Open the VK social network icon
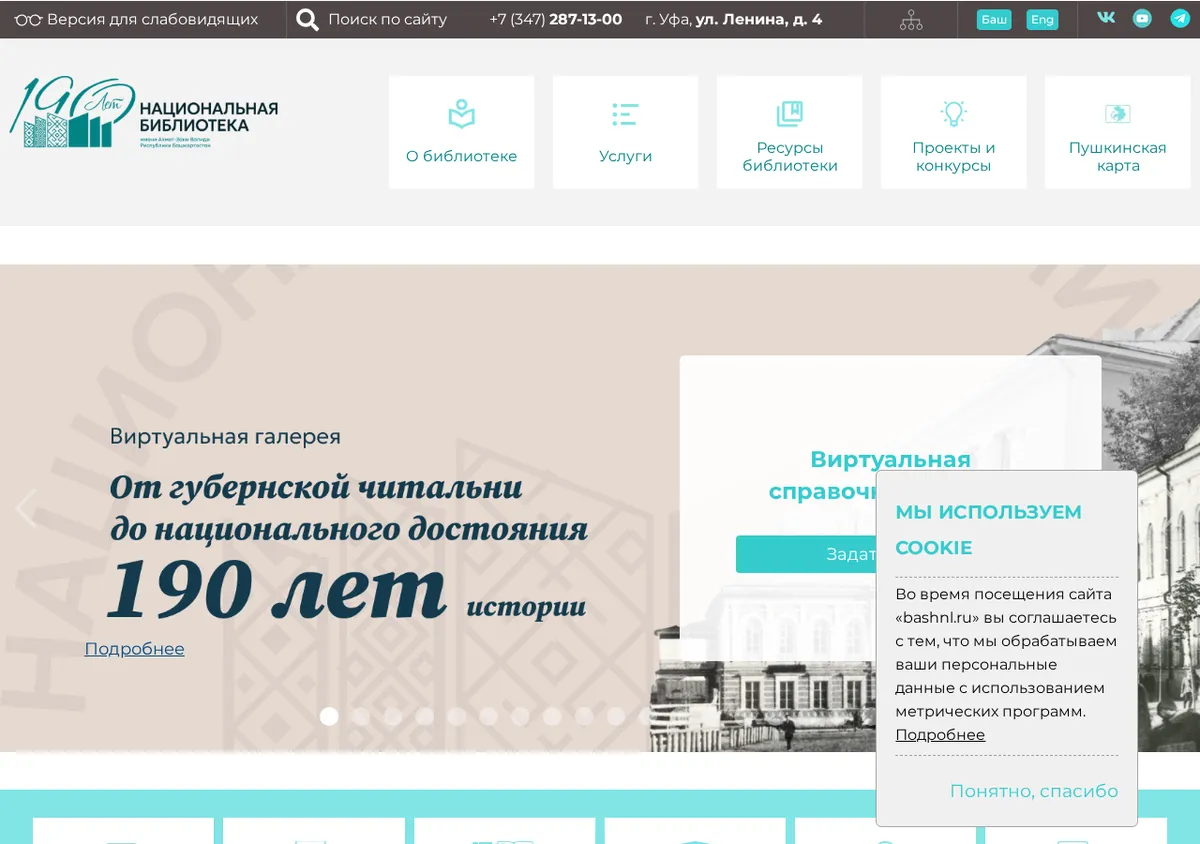Screen dimensions: 1200x844 1106,18
